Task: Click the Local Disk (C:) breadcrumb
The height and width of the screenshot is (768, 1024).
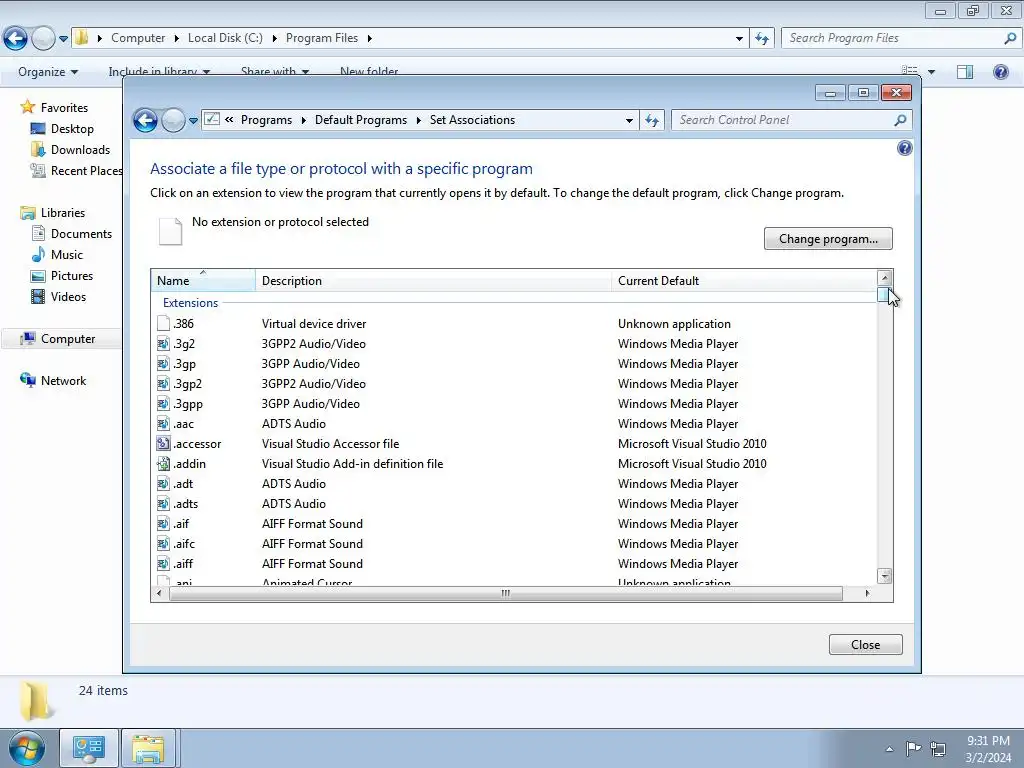Action: 225,38
